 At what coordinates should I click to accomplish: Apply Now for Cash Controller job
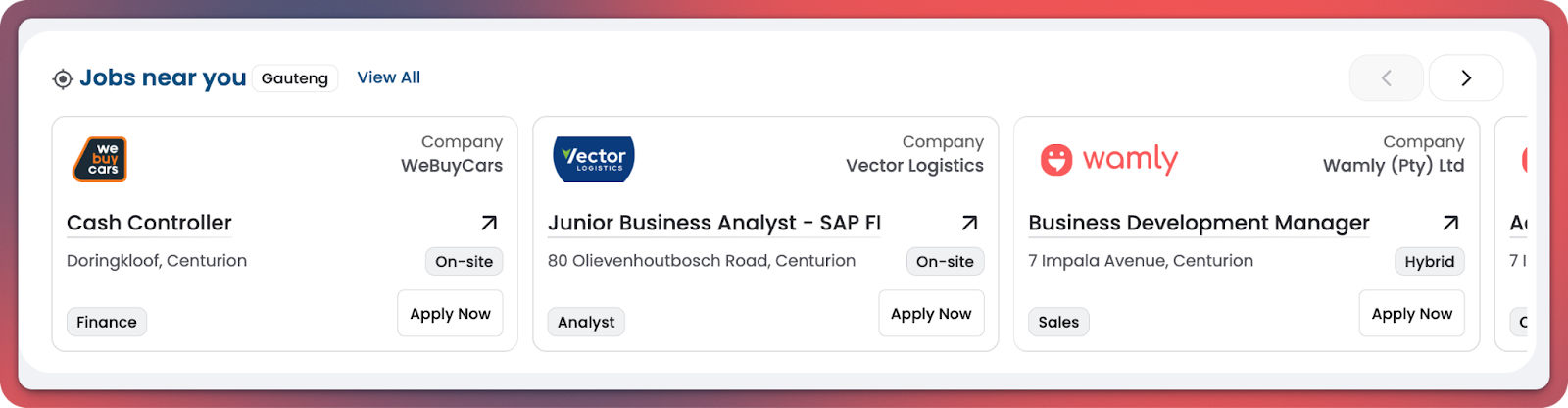point(450,314)
